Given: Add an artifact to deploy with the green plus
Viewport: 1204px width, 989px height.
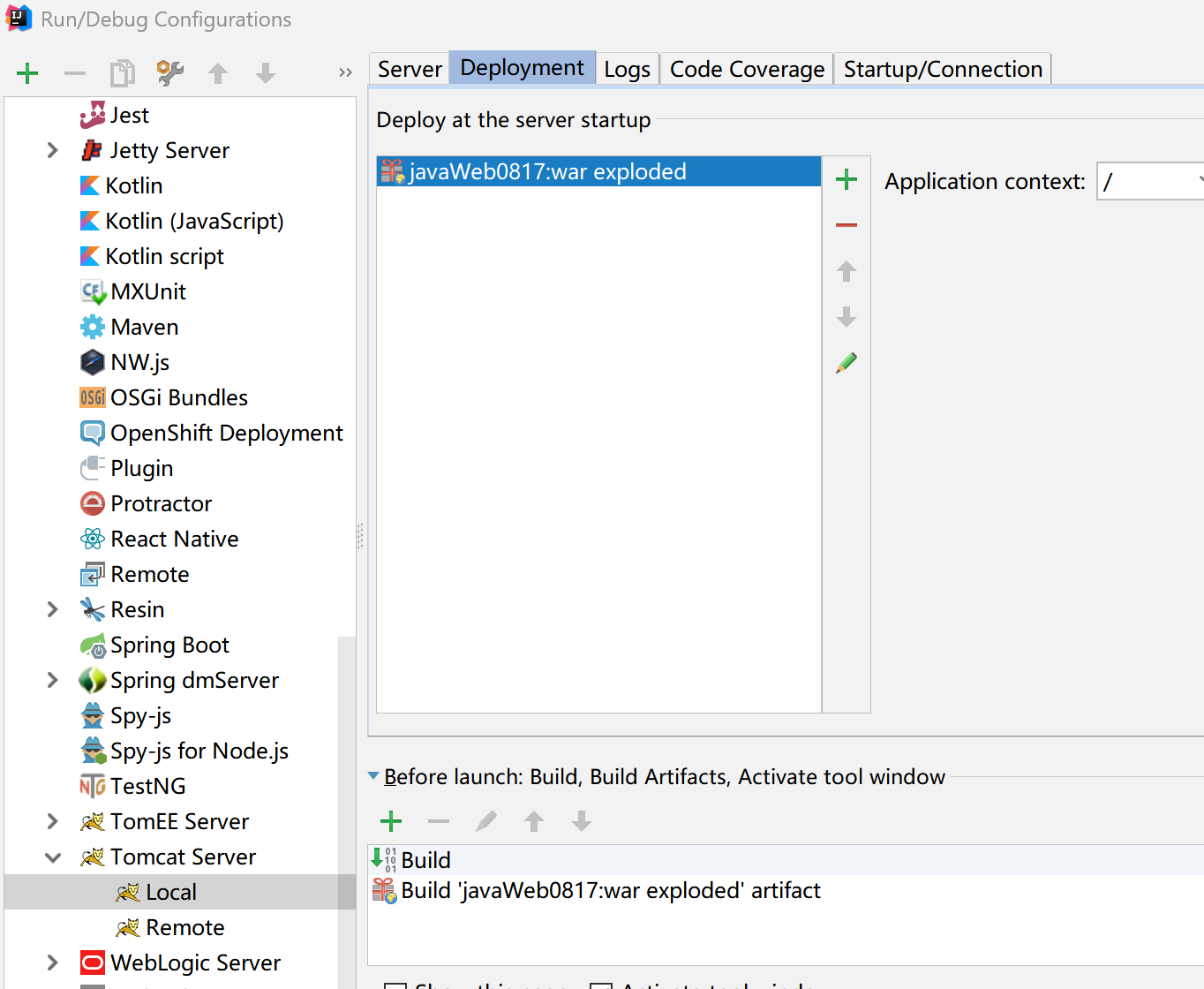Looking at the screenshot, I should (x=847, y=179).
